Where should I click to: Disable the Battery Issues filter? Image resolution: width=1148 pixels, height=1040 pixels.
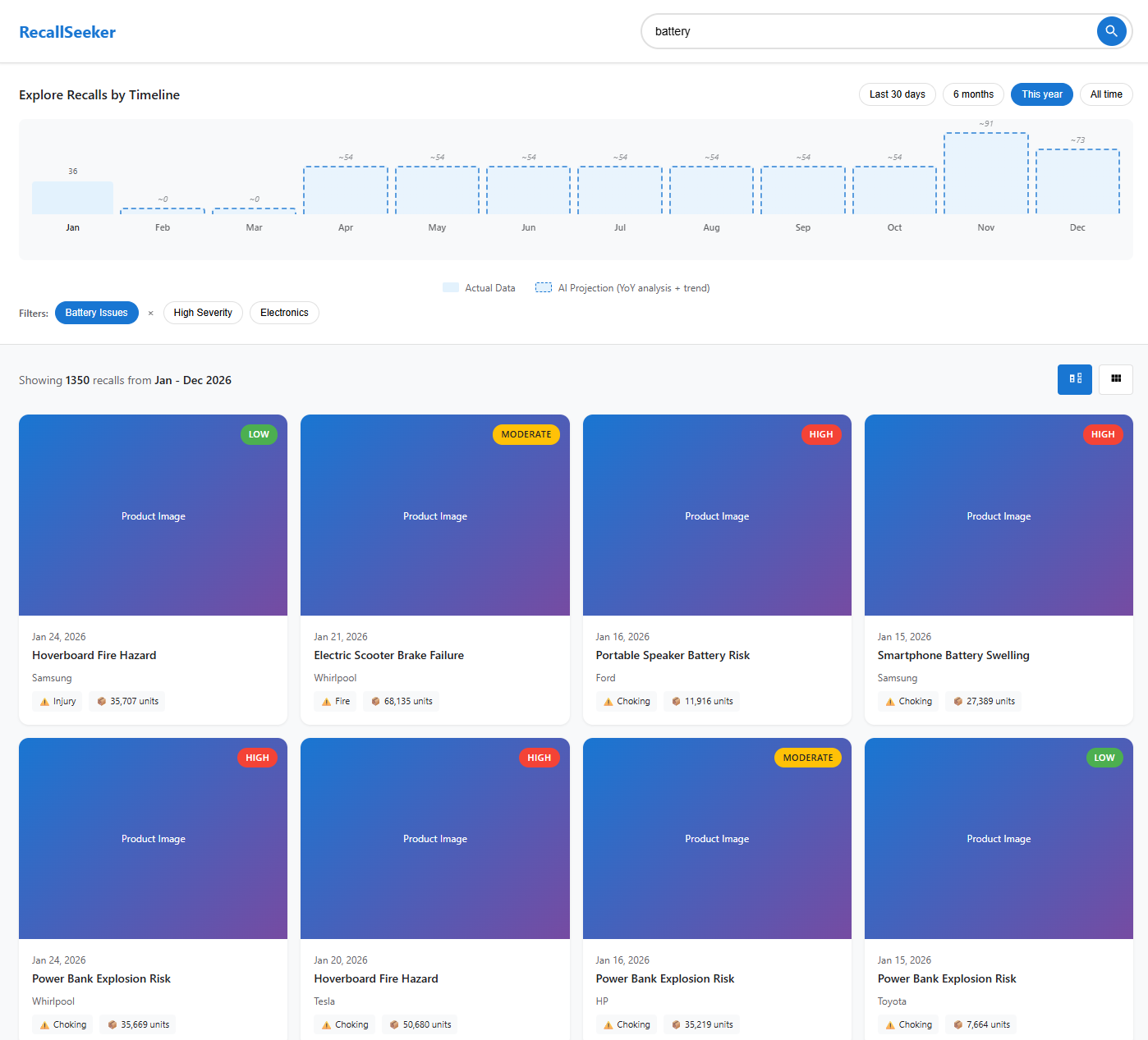click(x=96, y=313)
